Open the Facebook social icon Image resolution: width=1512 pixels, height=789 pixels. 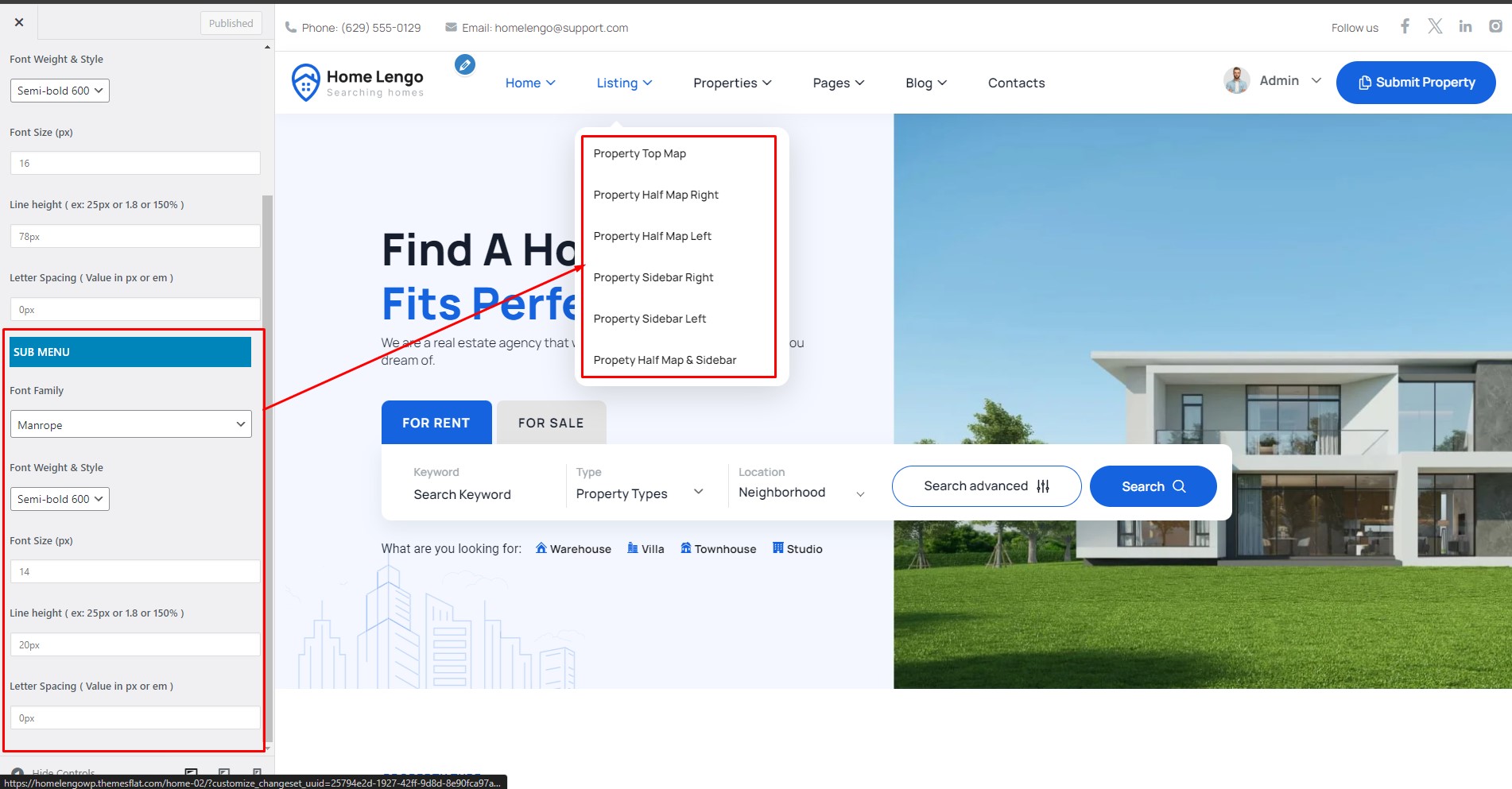tap(1405, 26)
